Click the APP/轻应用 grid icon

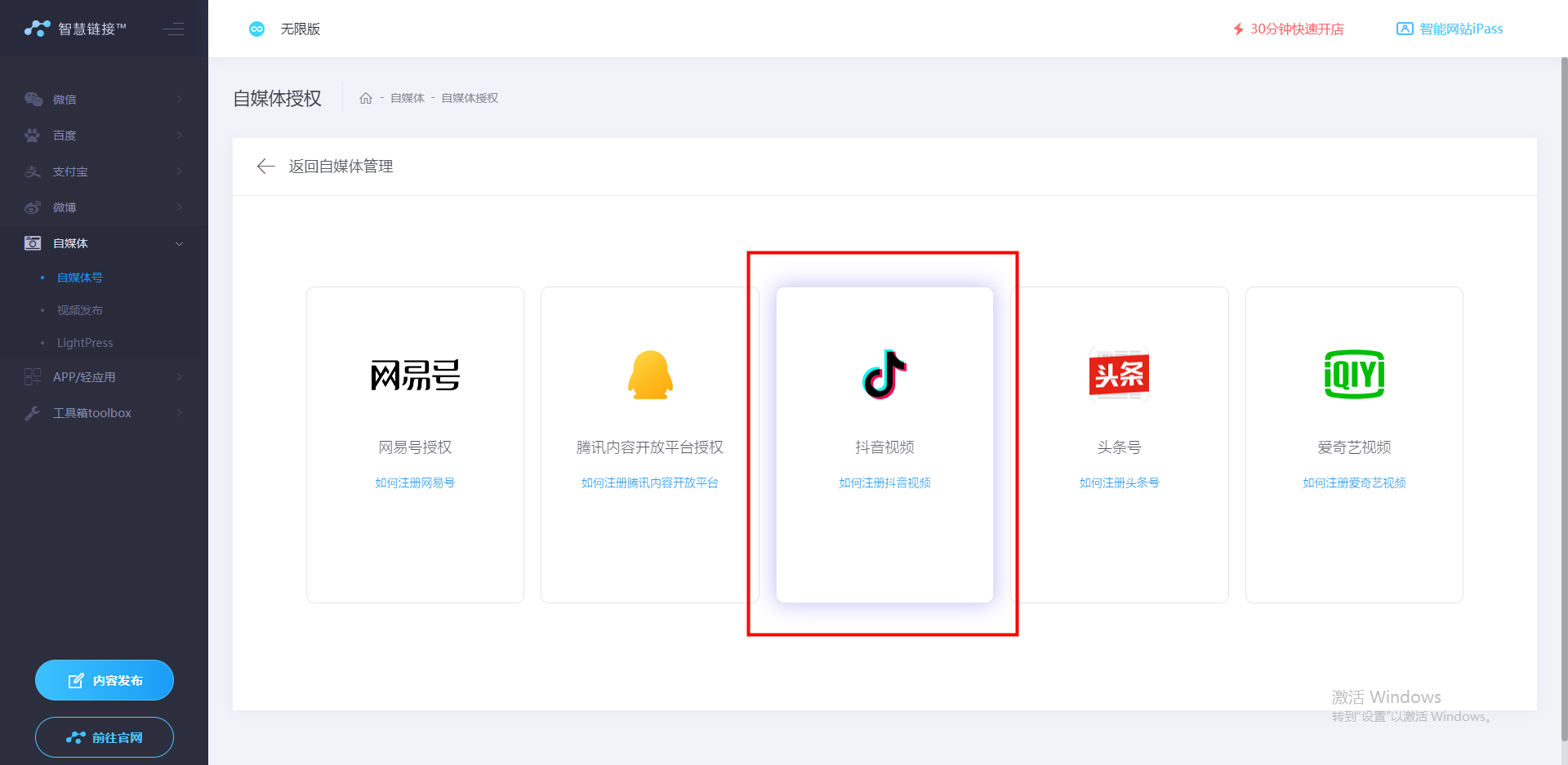[x=33, y=377]
